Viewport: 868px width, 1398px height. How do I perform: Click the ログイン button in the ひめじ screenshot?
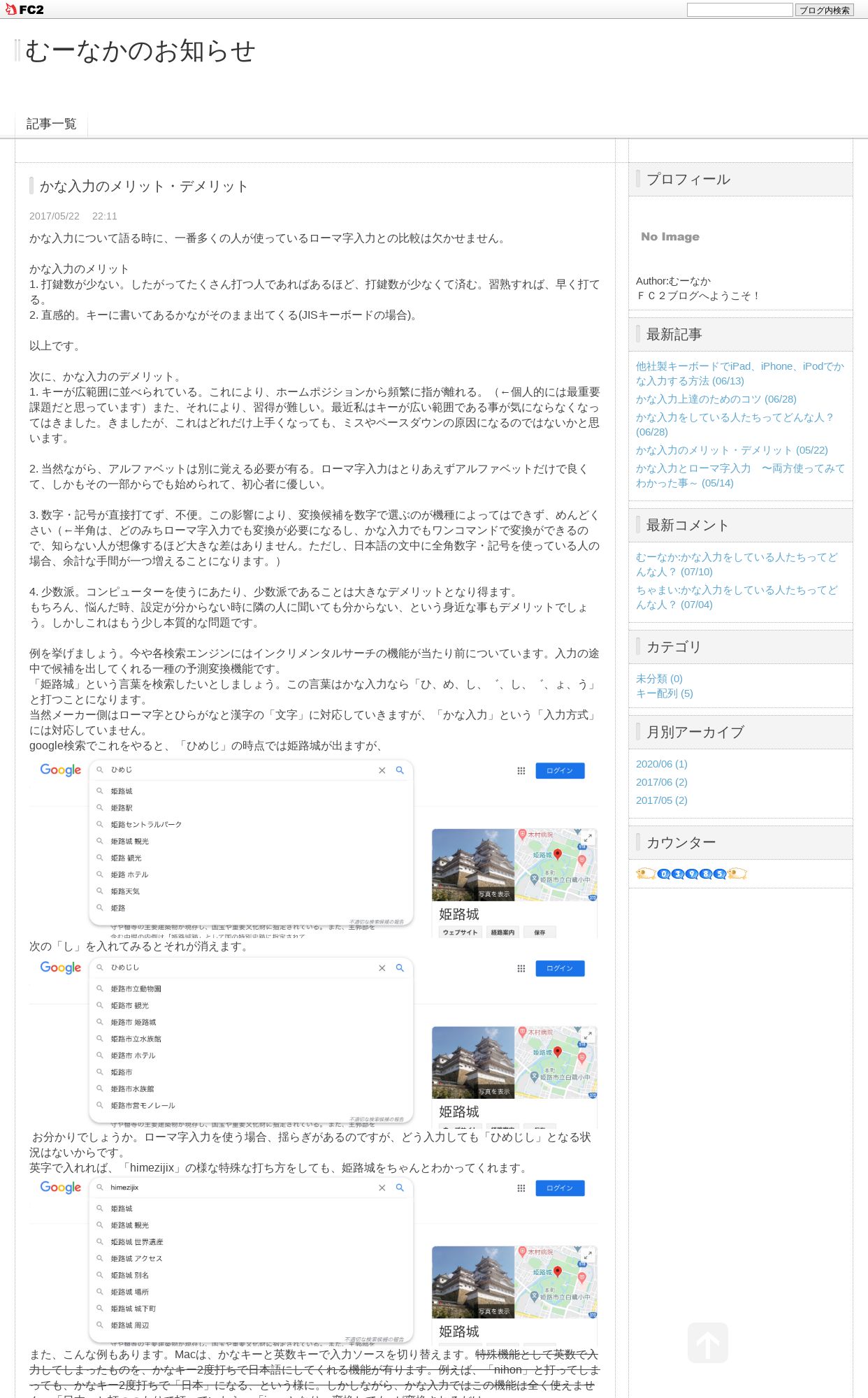(x=560, y=770)
